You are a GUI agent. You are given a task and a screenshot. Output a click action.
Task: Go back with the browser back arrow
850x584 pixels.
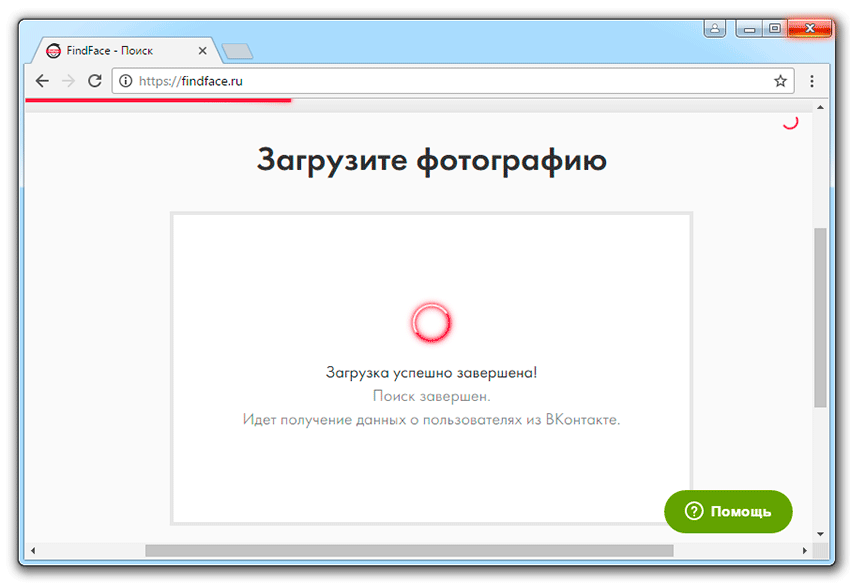point(42,81)
